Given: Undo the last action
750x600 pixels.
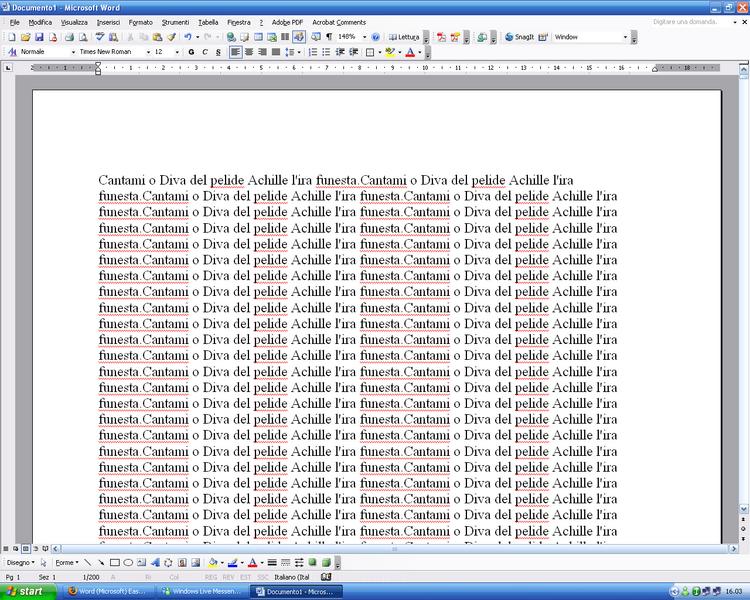Looking at the screenshot, I should pyautogui.click(x=188, y=37).
